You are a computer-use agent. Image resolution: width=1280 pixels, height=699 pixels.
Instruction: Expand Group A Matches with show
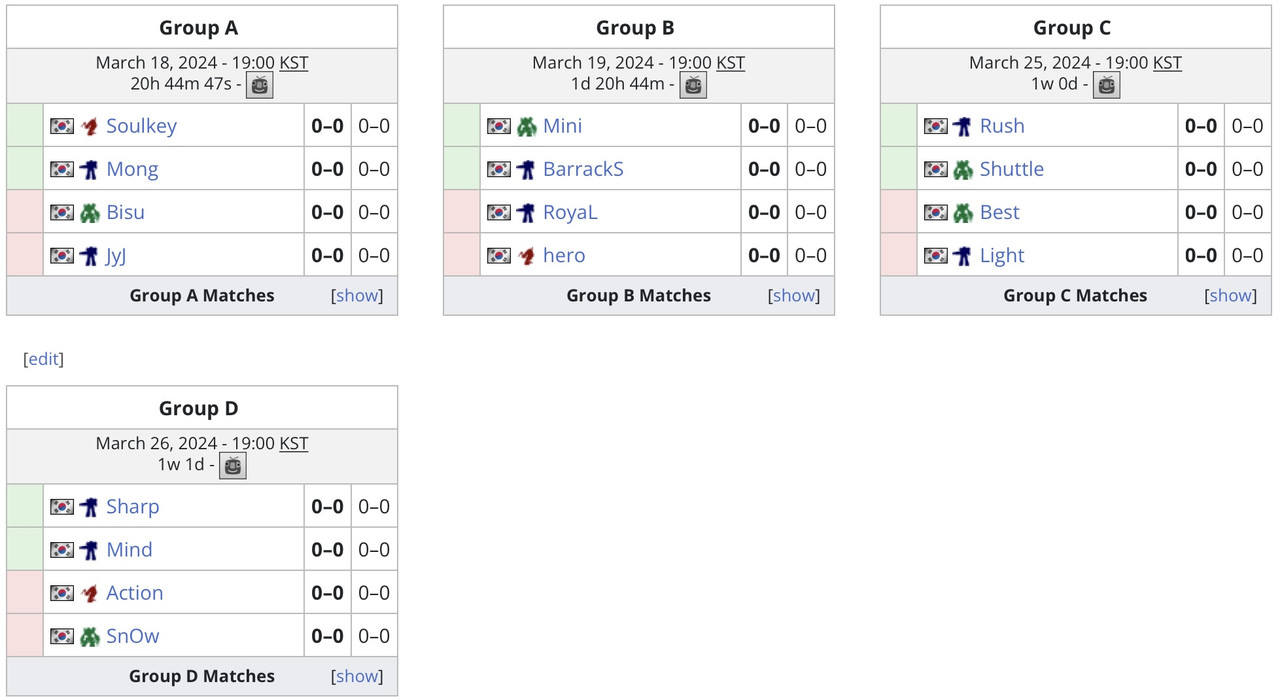(357, 295)
